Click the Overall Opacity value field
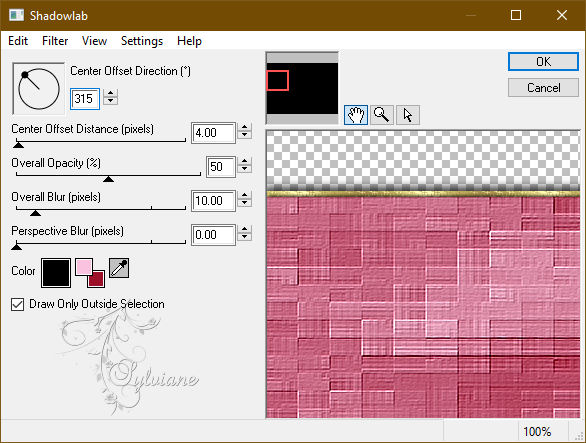The height and width of the screenshot is (443, 586). coord(220,167)
